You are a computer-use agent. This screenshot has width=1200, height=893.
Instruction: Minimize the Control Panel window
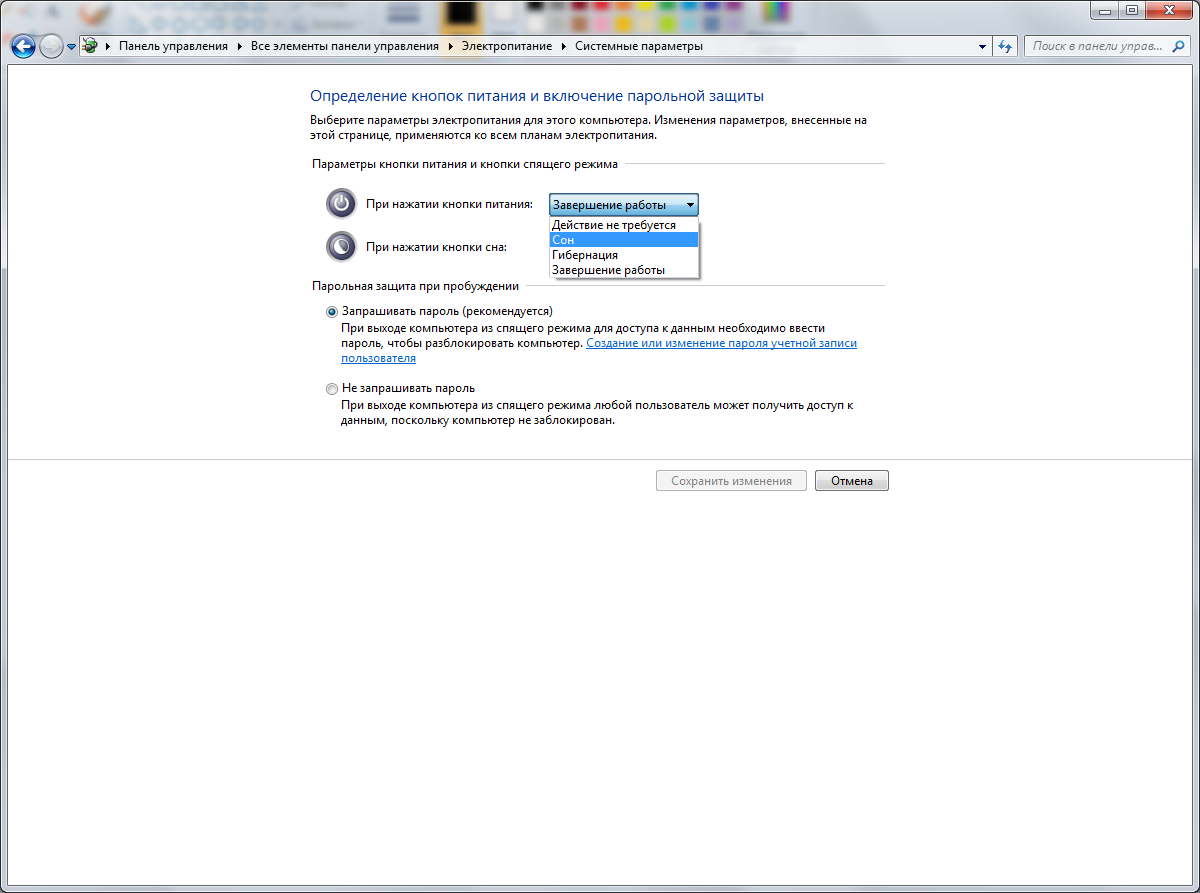[1106, 10]
